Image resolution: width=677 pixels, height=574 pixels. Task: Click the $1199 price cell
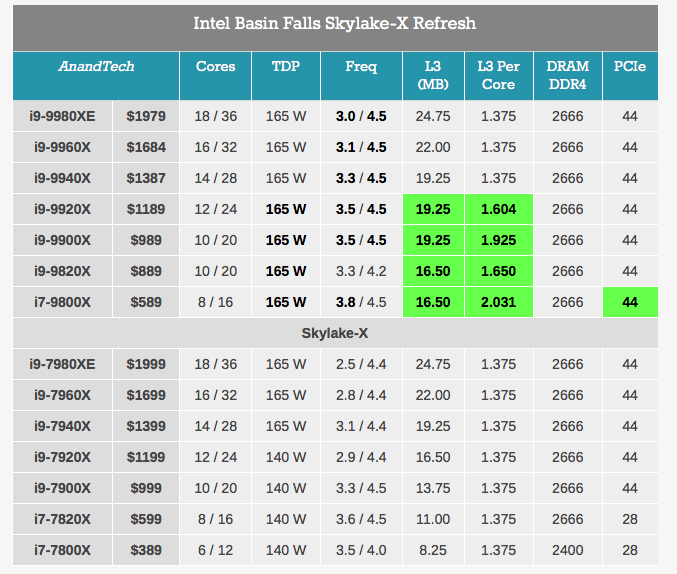tap(146, 457)
